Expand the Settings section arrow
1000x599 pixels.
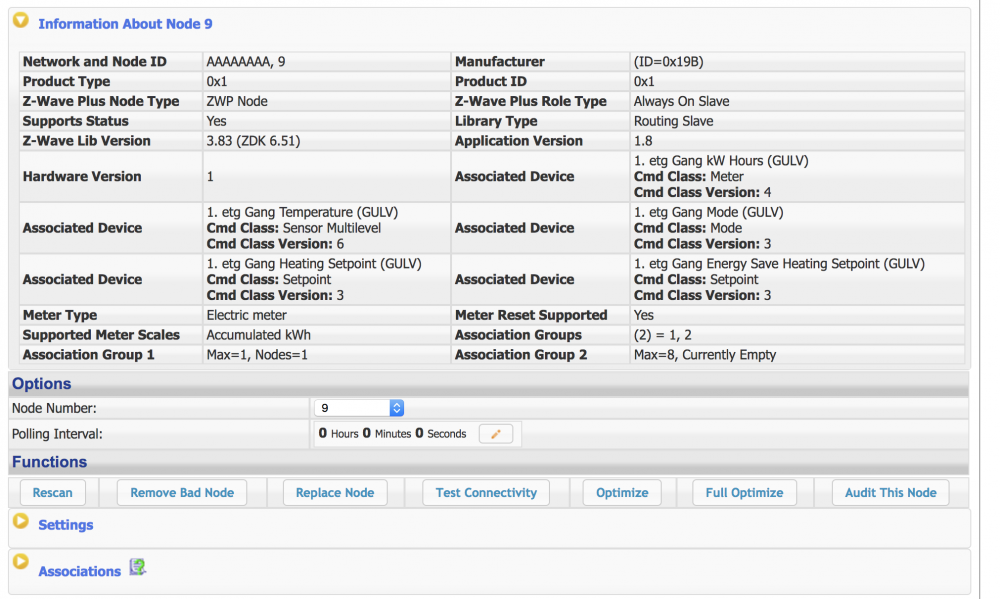(20, 521)
